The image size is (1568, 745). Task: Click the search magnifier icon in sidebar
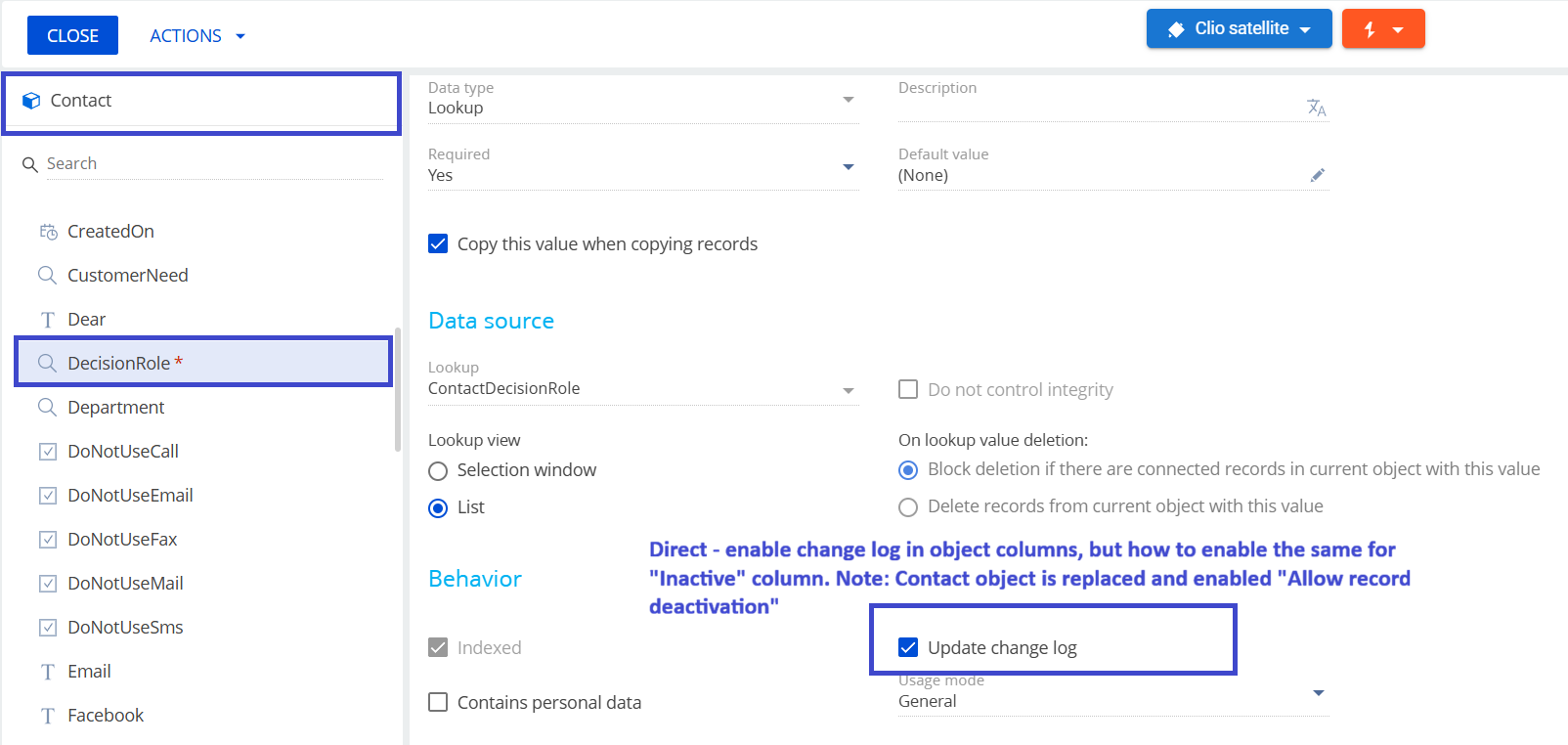coord(30,164)
